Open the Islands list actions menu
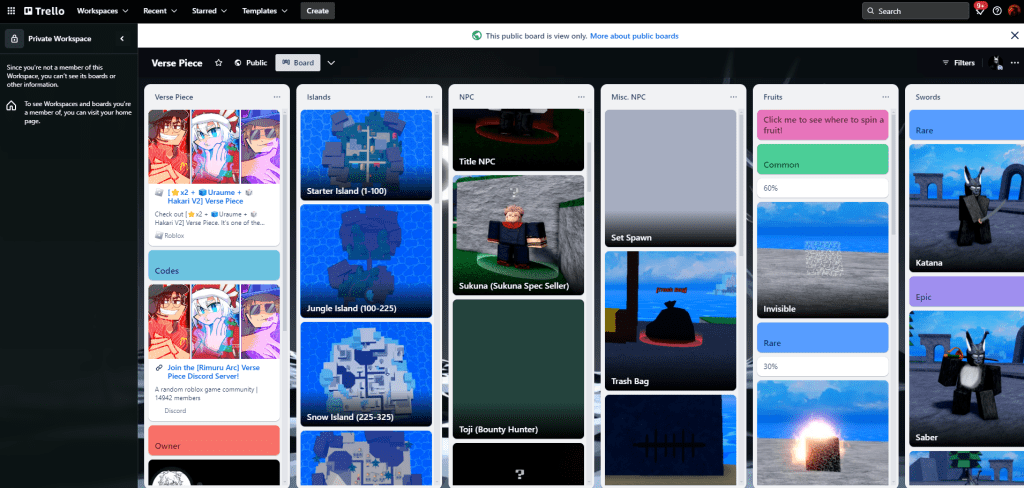Image resolution: width=1024 pixels, height=488 pixels. coord(428,97)
